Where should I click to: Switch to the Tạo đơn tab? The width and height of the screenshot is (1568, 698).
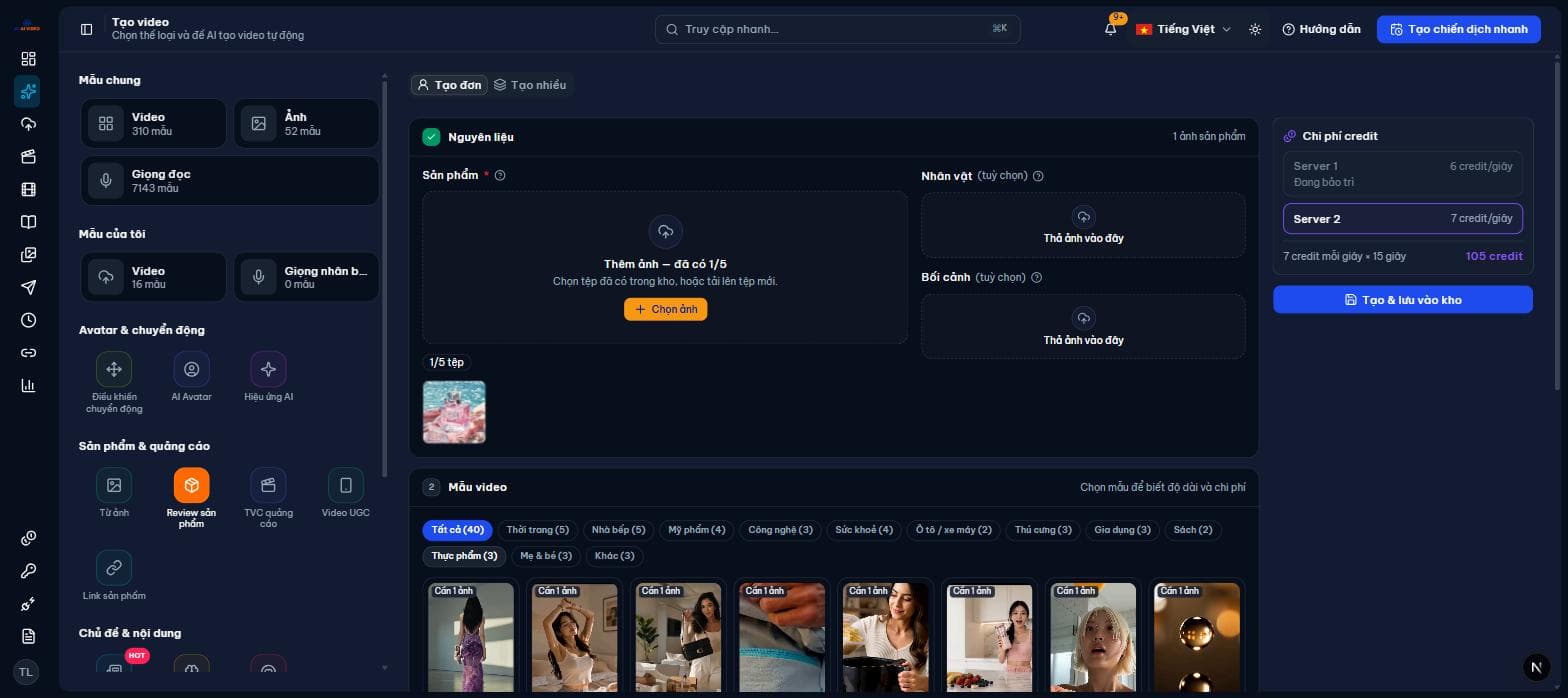pyautogui.click(x=449, y=85)
